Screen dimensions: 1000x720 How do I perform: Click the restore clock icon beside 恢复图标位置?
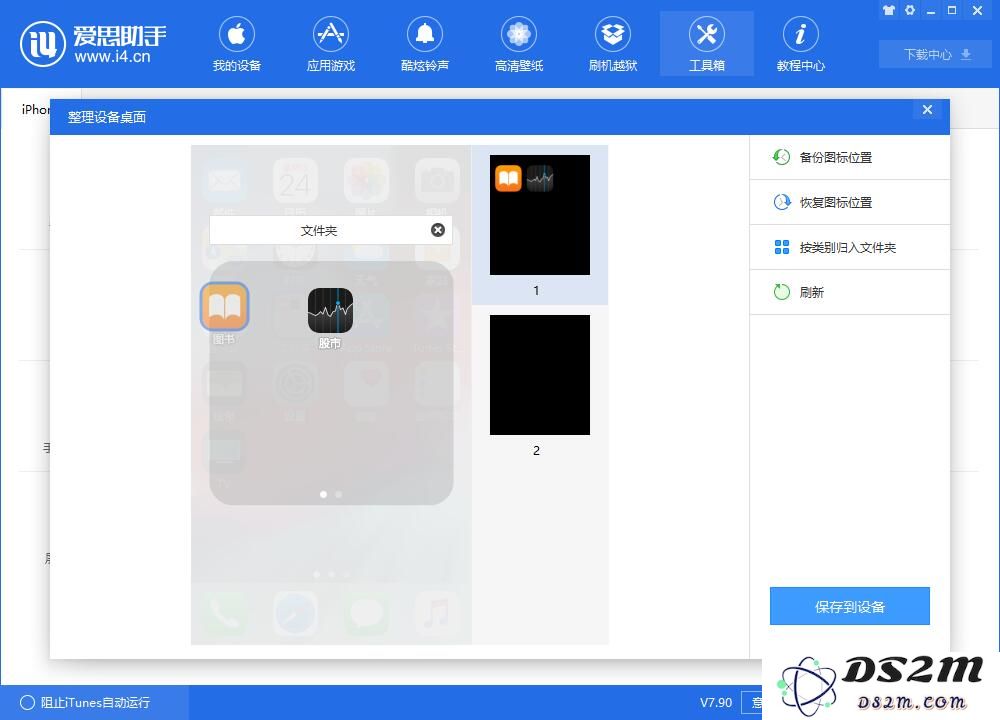click(x=782, y=202)
